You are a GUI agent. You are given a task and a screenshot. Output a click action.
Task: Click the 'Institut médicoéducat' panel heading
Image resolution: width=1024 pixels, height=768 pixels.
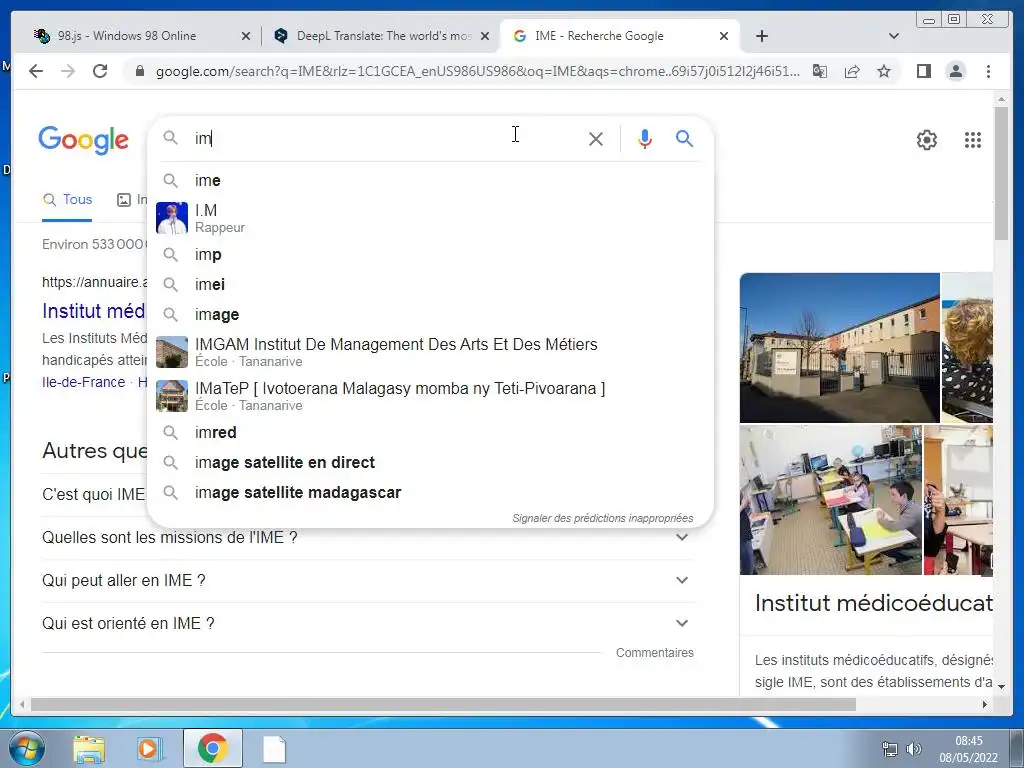[x=874, y=603]
